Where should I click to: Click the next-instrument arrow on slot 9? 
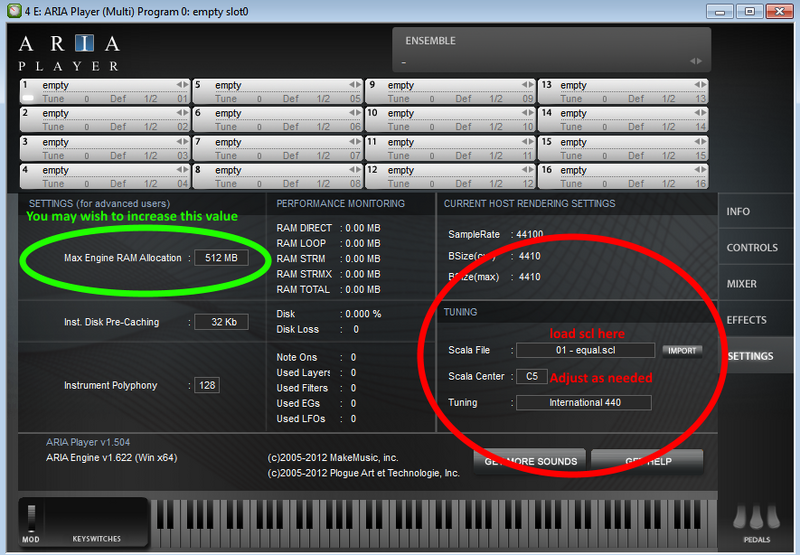pyautogui.click(x=531, y=85)
